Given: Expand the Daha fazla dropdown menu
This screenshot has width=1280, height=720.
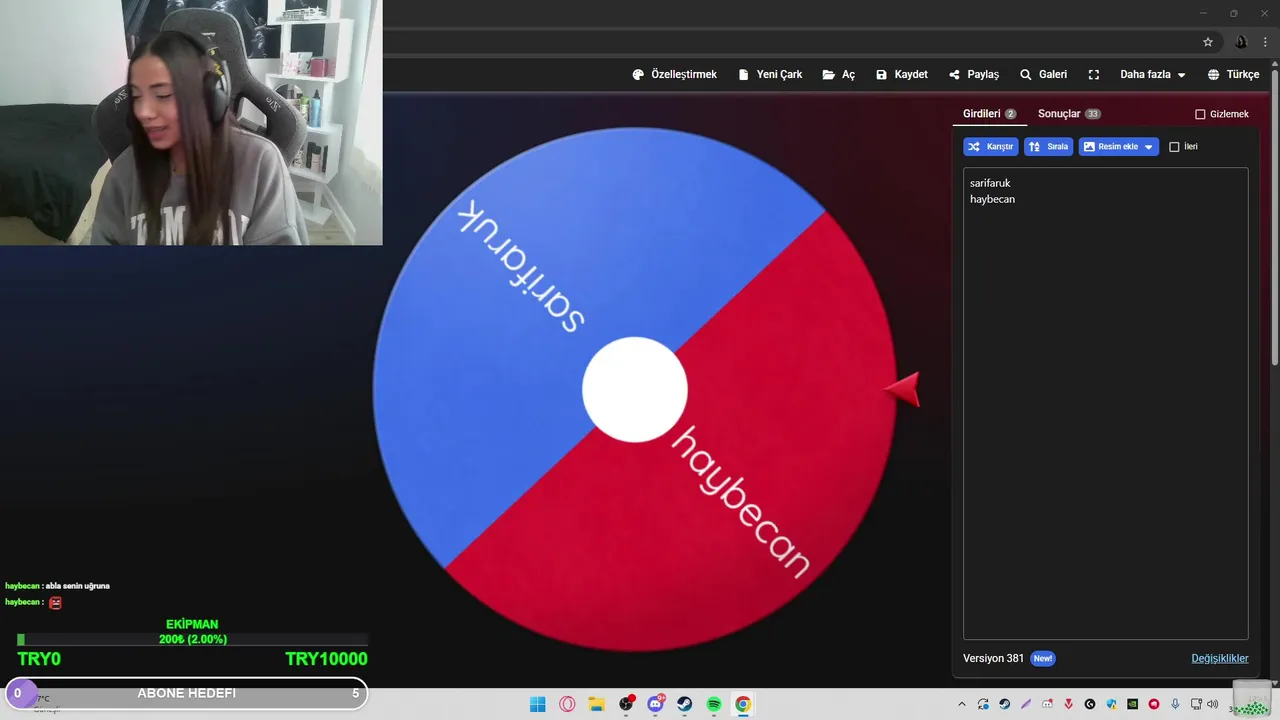Looking at the screenshot, I should pos(1152,75).
